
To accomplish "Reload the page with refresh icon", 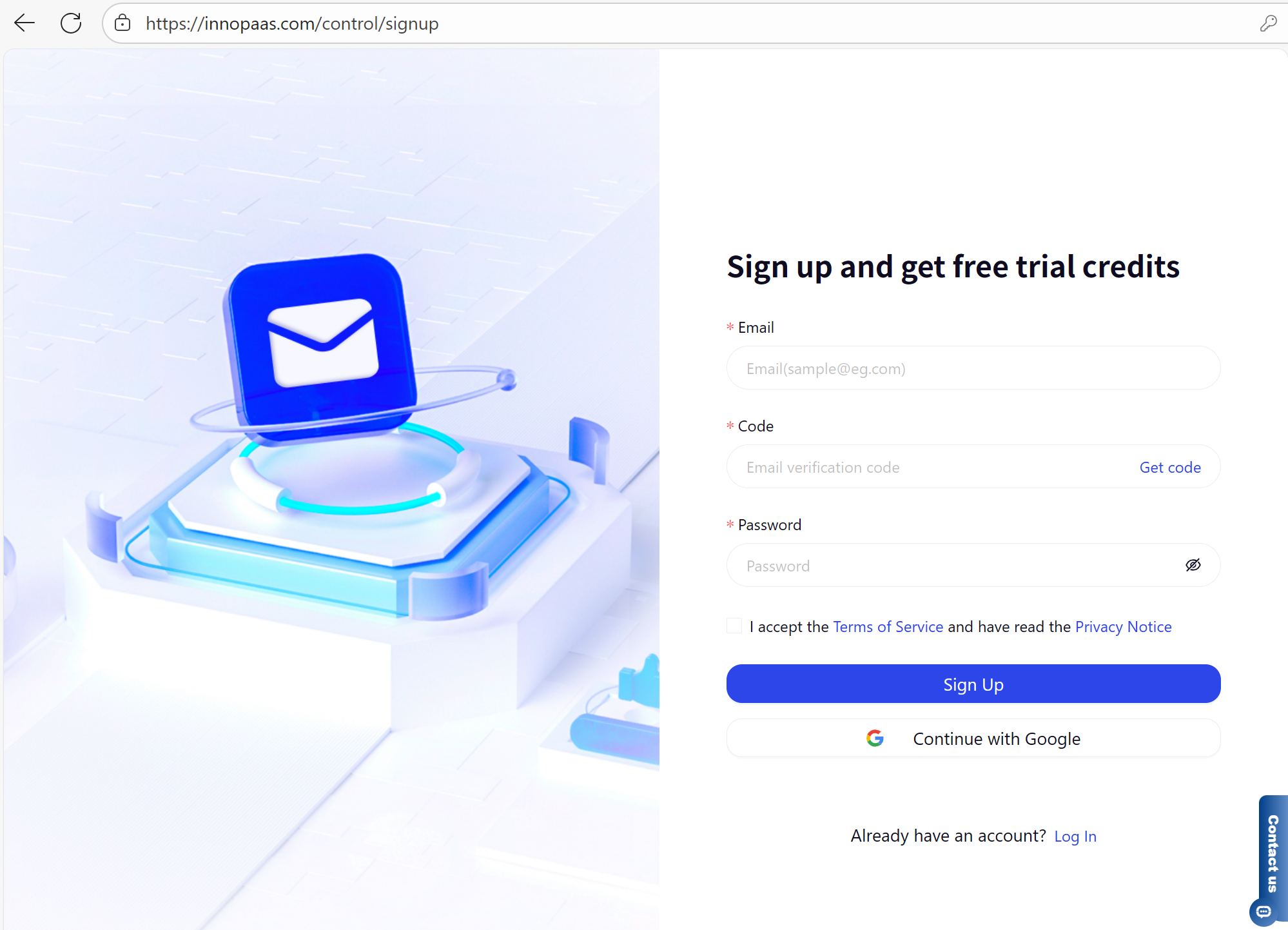I will [71, 23].
